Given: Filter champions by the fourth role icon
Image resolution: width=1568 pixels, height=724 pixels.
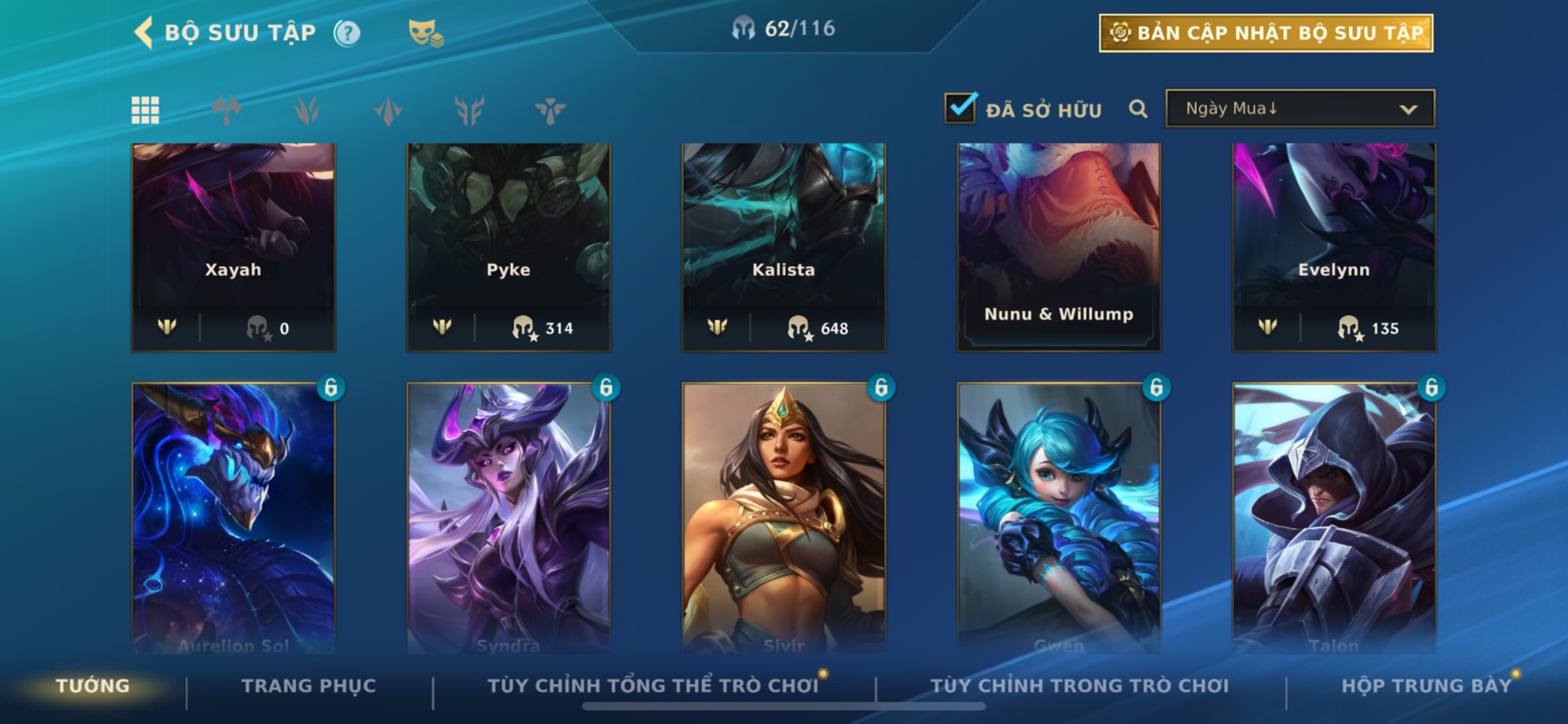Looking at the screenshot, I should point(469,110).
